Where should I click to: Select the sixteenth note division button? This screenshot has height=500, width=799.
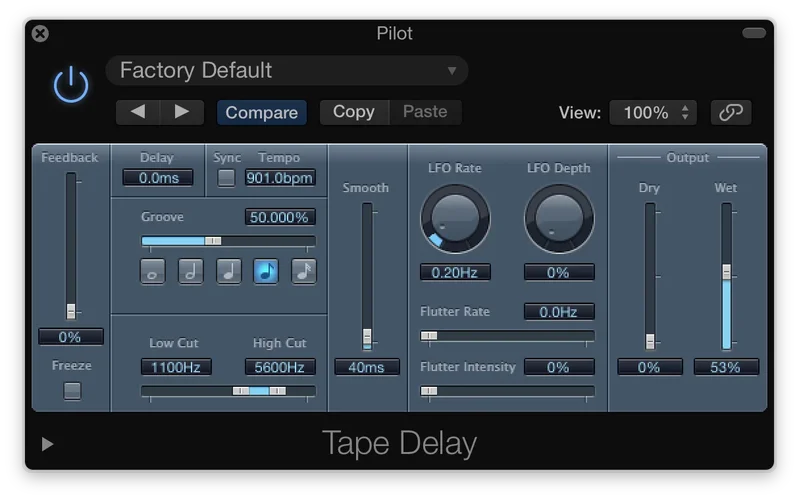tap(304, 271)
